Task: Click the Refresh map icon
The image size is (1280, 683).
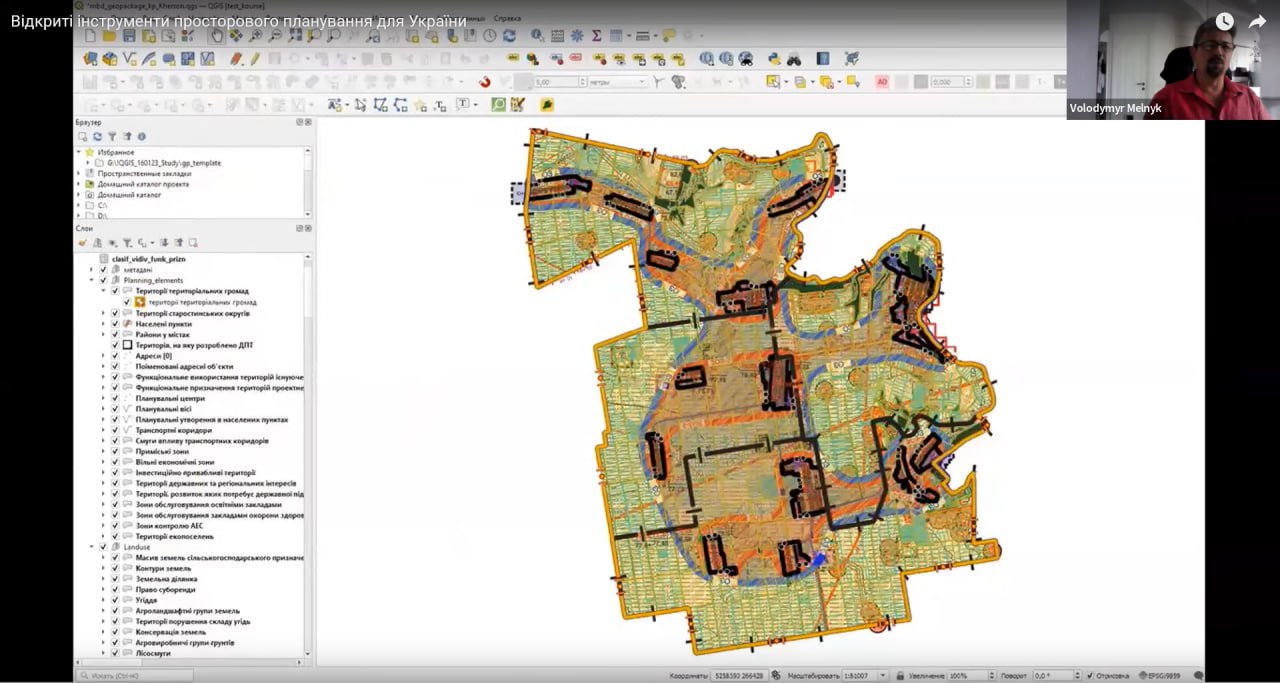Action: (509, 36)
